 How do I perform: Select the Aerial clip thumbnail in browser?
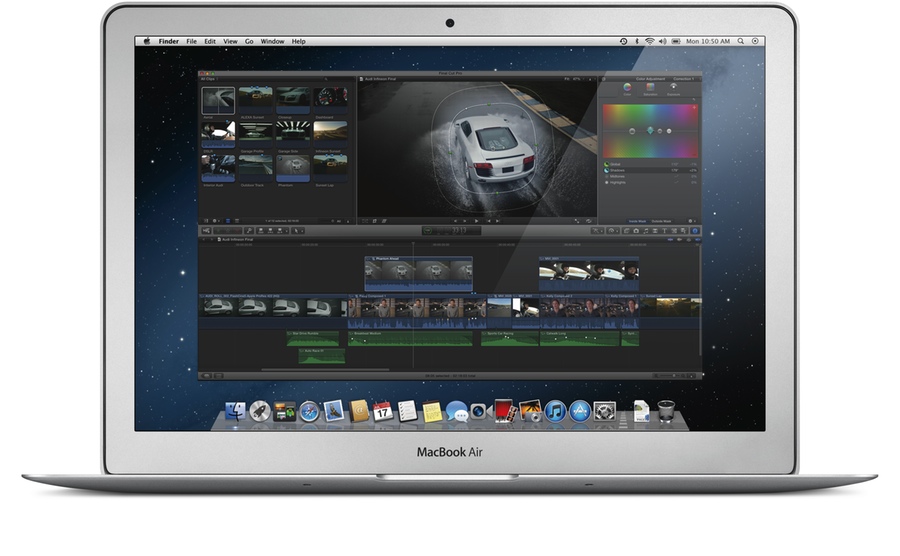218,100
